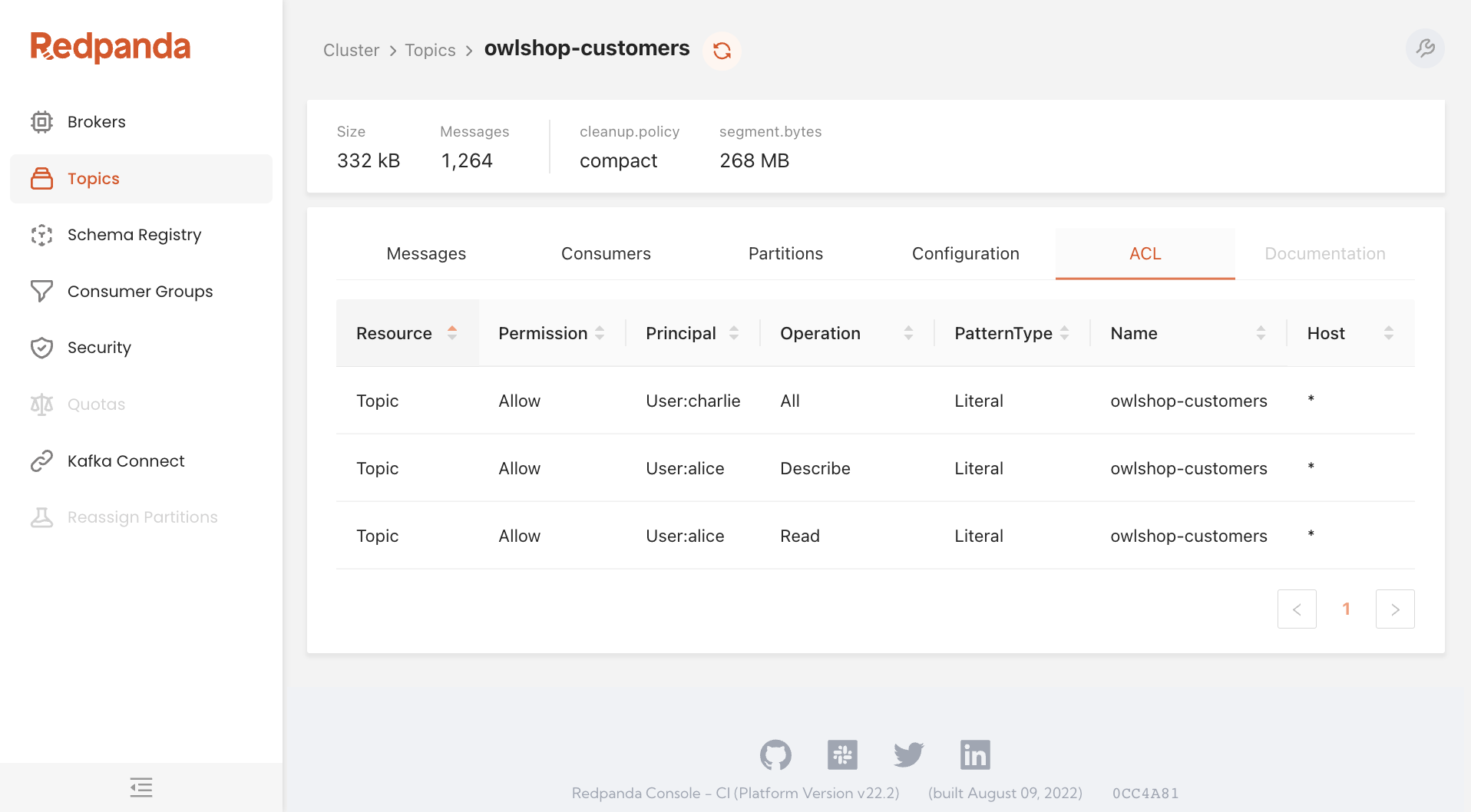Click the size value 332 kB
The height and width of the screenshot is (812, 1471).
pyautogui.click(x=368, y=161)
